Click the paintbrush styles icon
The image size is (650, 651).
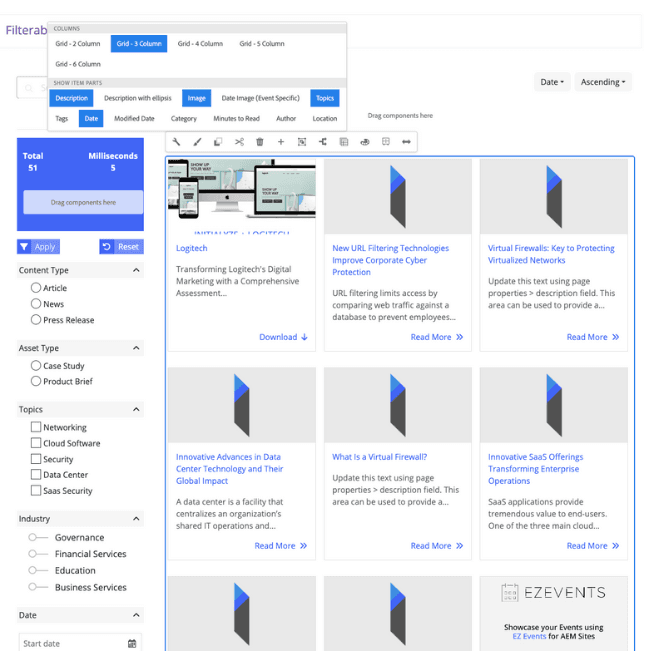197,142
